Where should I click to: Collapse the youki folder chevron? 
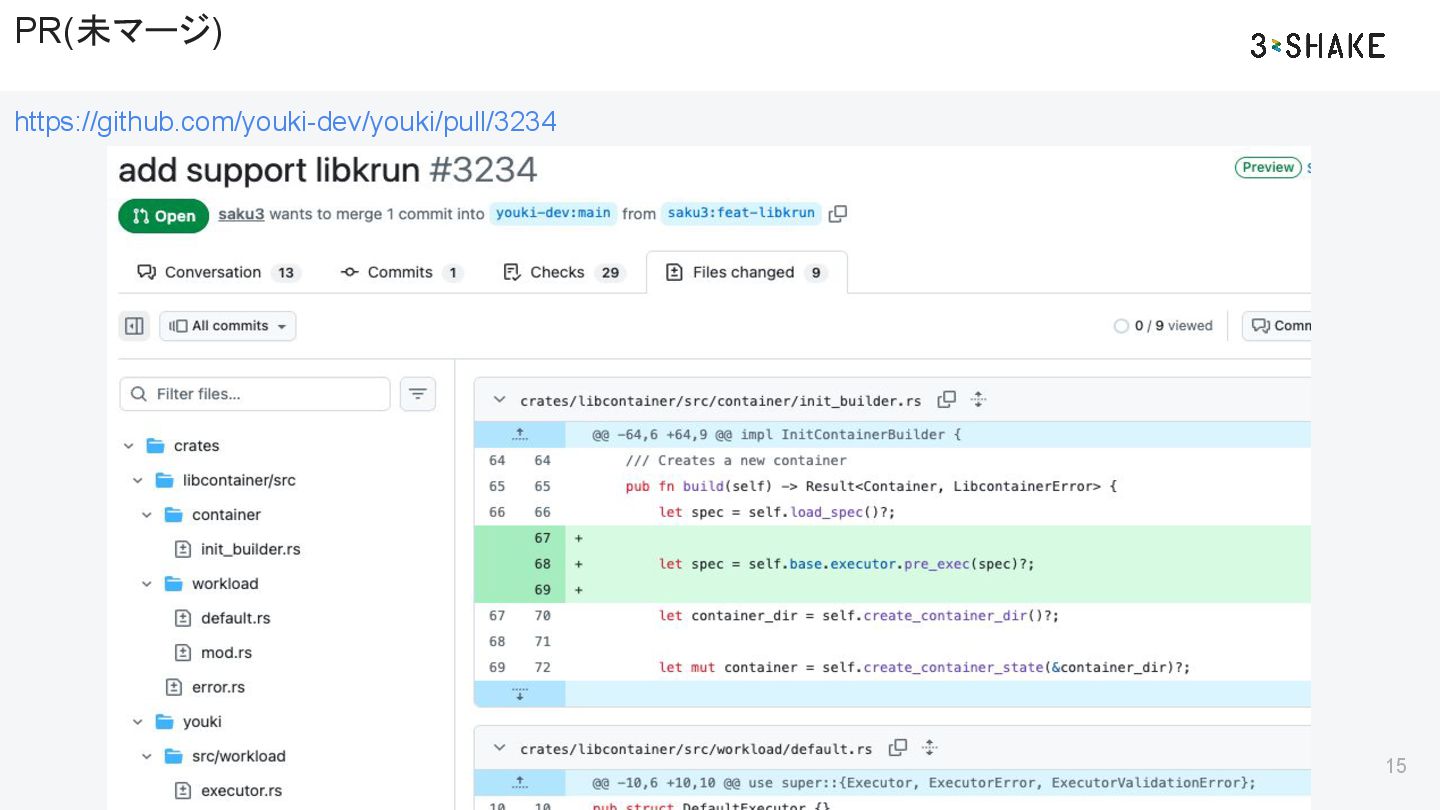click(x=137, y=722)
